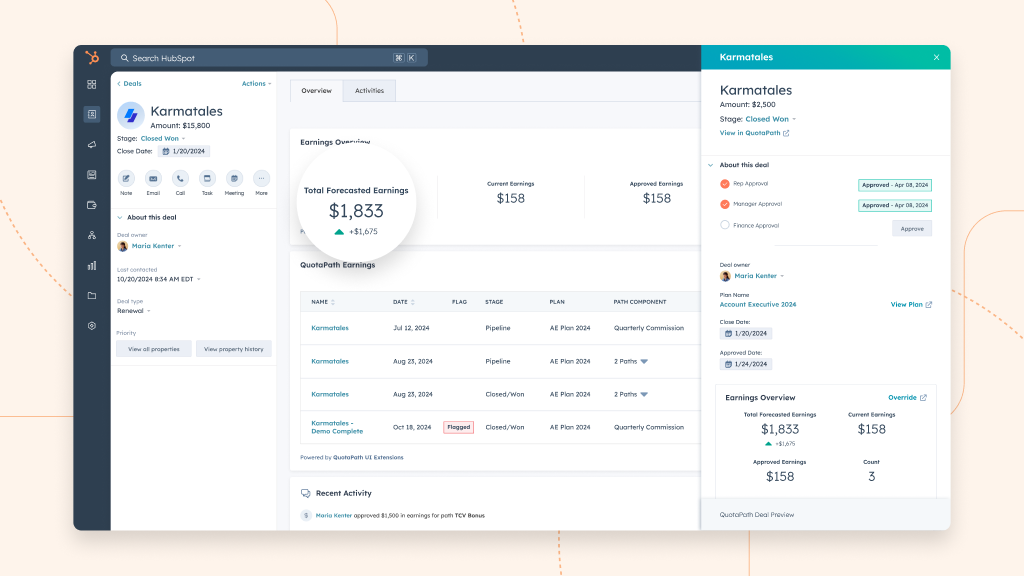Switch to the Overview tab
Screen dimensions: 1024x576
pyautogui.click(x=317, y=91)
